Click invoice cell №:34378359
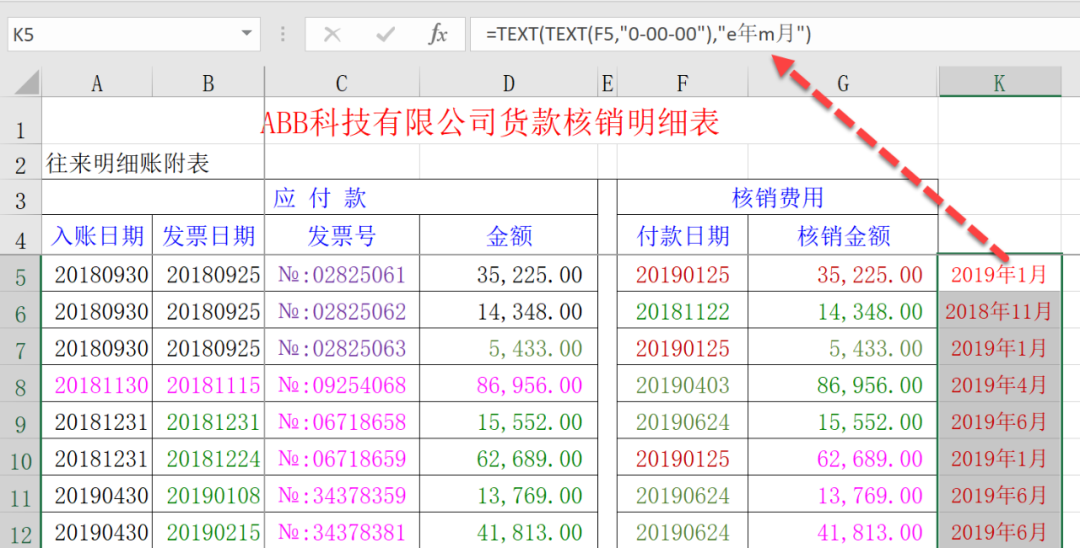The width and height of the screenshot is (1080, 548). point(342,496)
